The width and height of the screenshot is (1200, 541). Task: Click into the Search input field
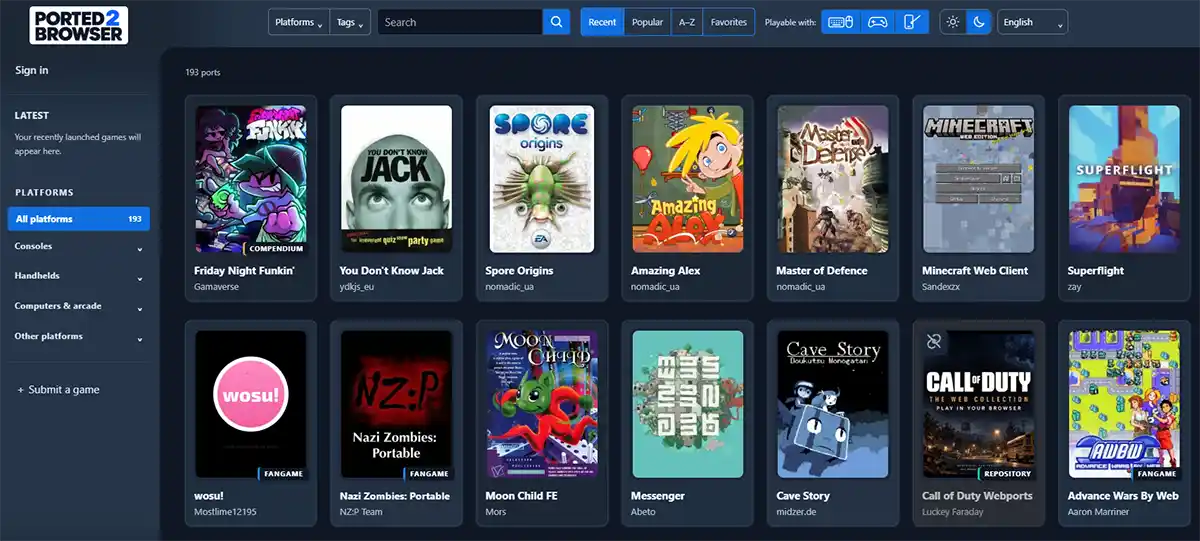(460, 22)
